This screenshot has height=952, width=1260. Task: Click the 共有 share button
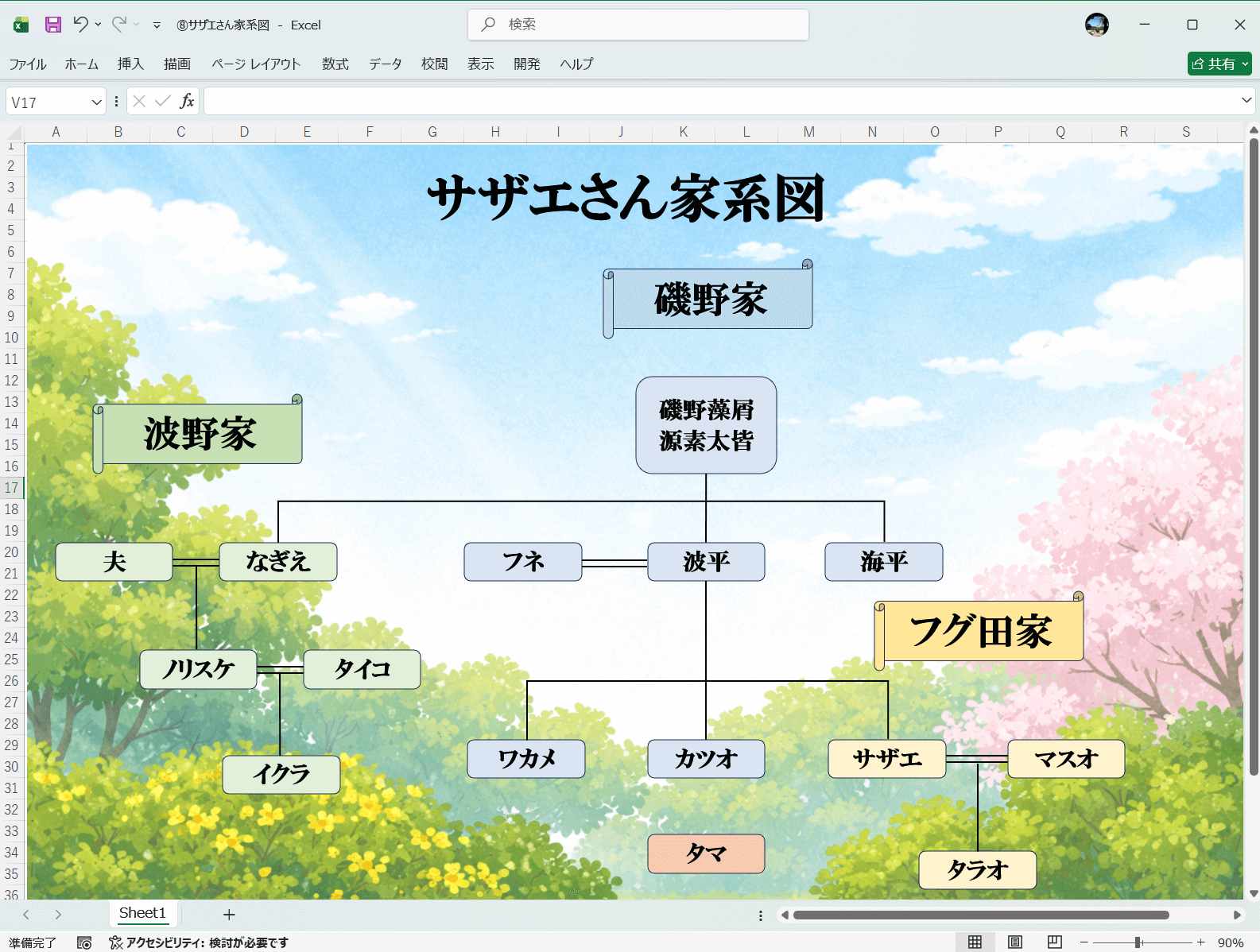(x=1219, y=64)
